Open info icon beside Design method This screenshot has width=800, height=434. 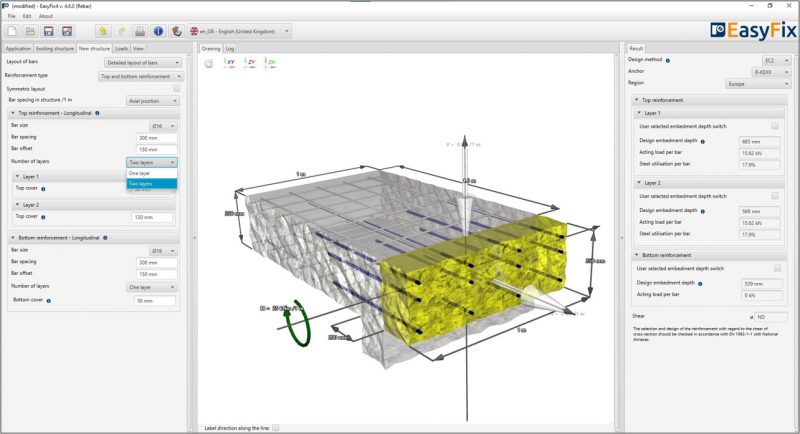(668, 61)
